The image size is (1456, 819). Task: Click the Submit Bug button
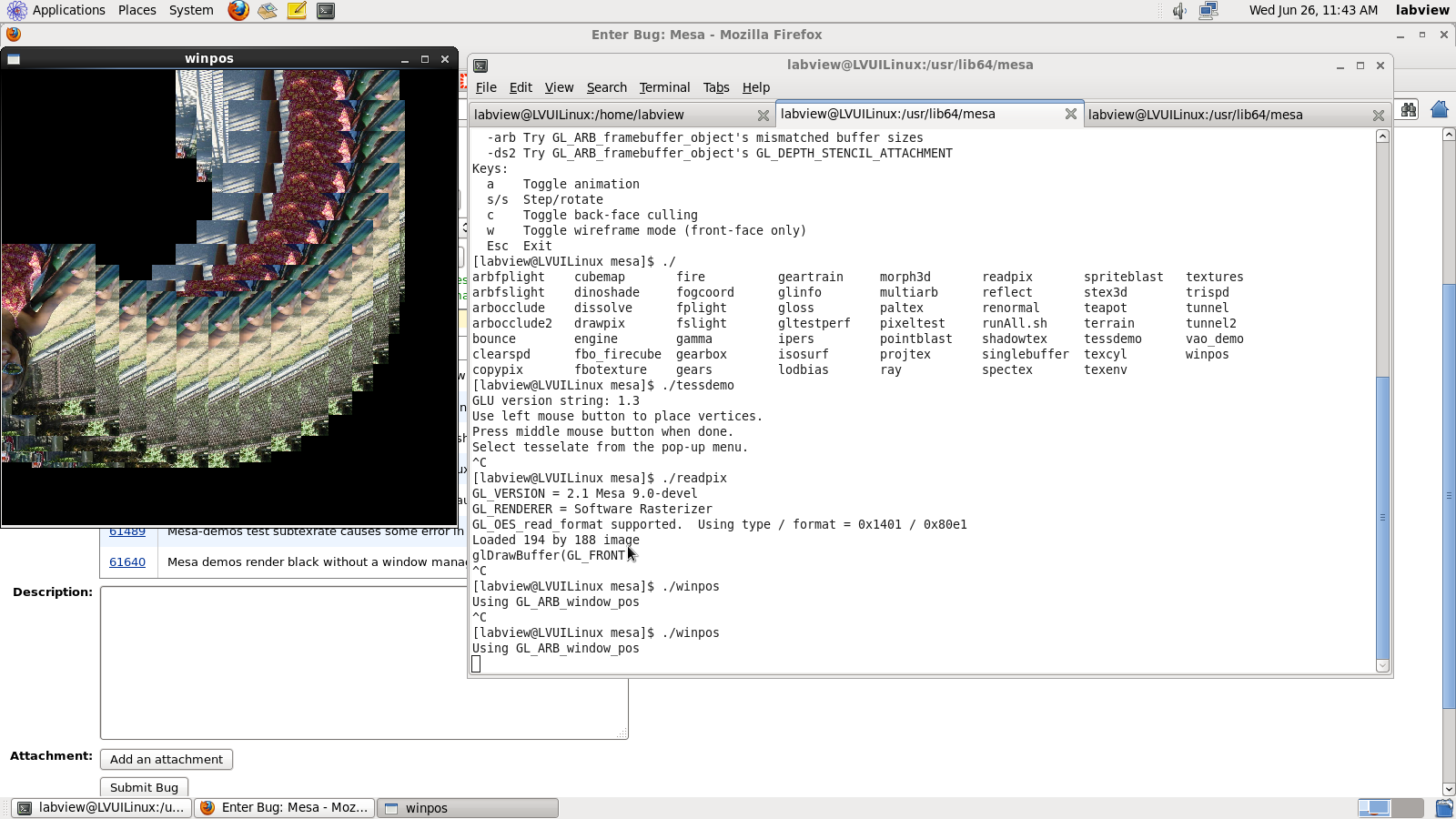(x=144, y=787)
